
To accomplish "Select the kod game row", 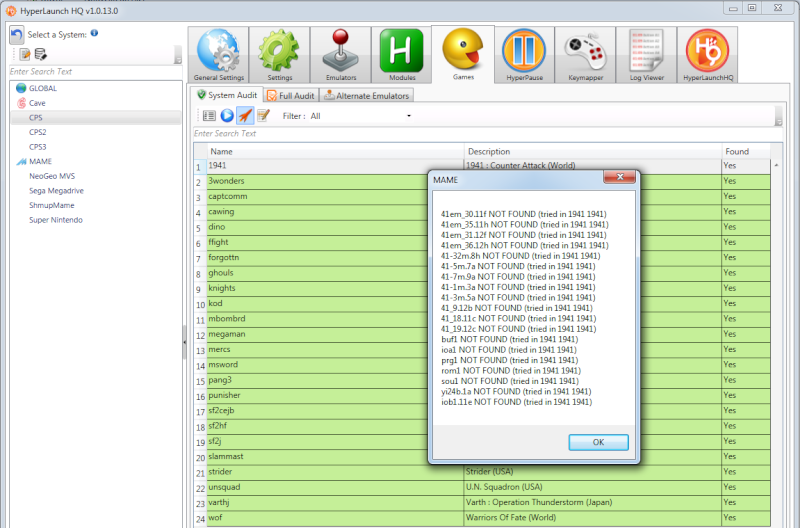I will [x=482, y=304].
